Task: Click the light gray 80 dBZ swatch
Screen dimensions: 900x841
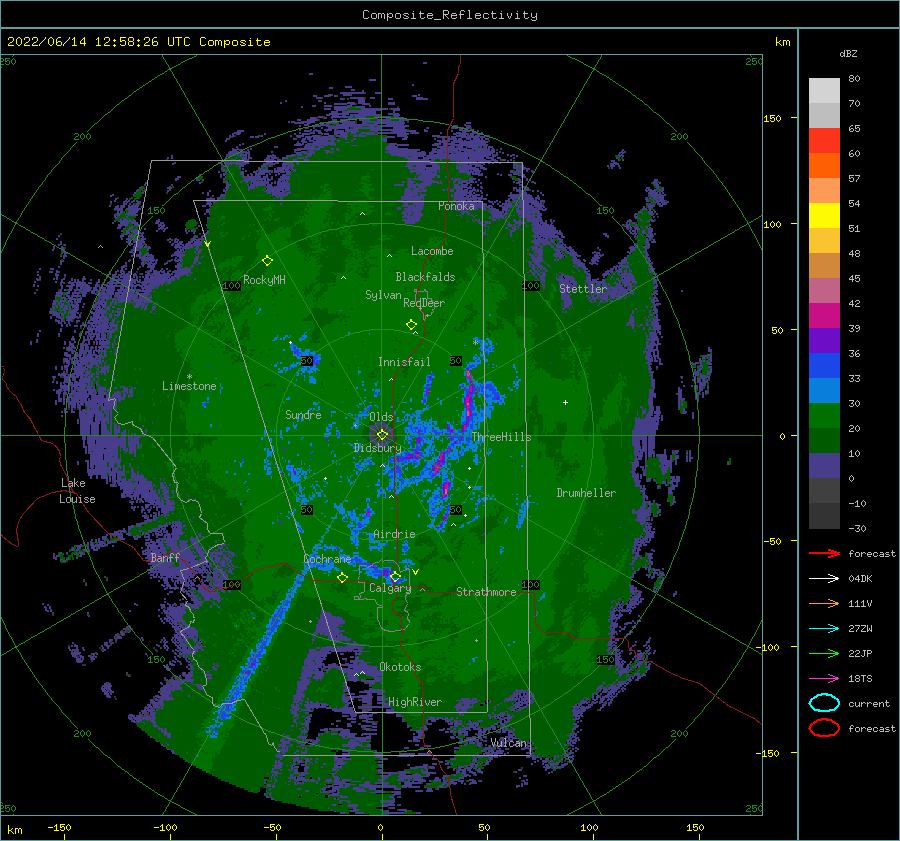Action: pyautogui.click(x=824, y=90)
